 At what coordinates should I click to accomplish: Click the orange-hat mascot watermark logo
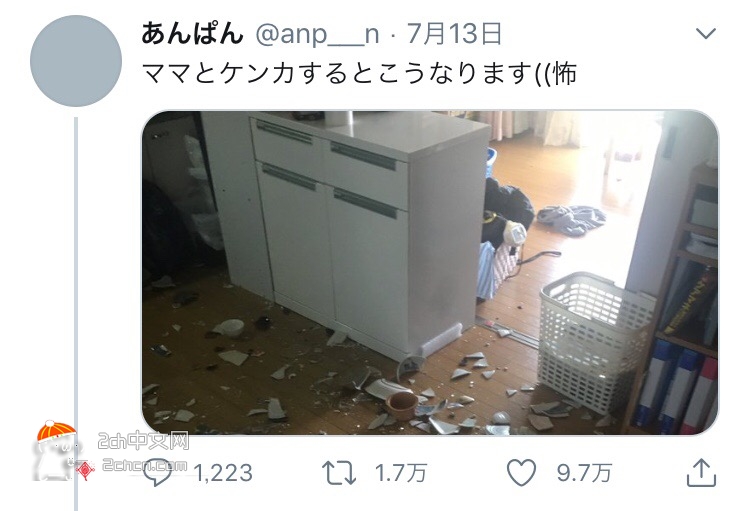click(x=55, y=450)
